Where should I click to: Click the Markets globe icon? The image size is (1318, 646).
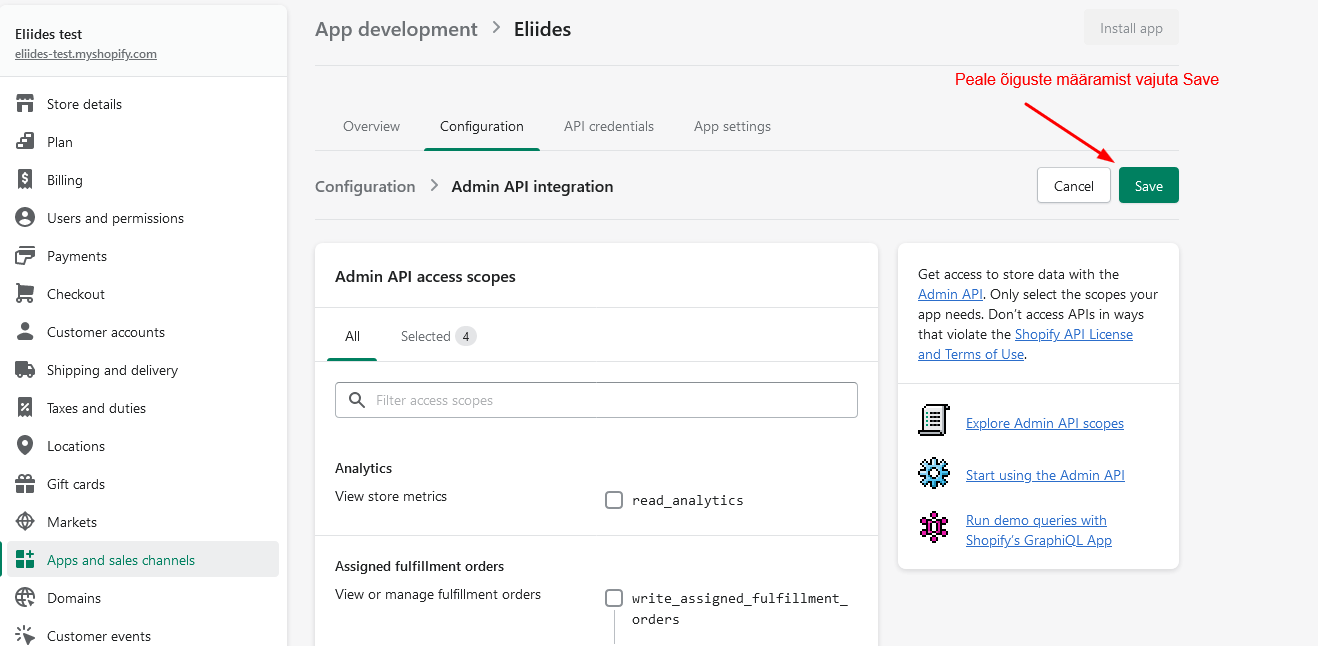pos(26,522)
